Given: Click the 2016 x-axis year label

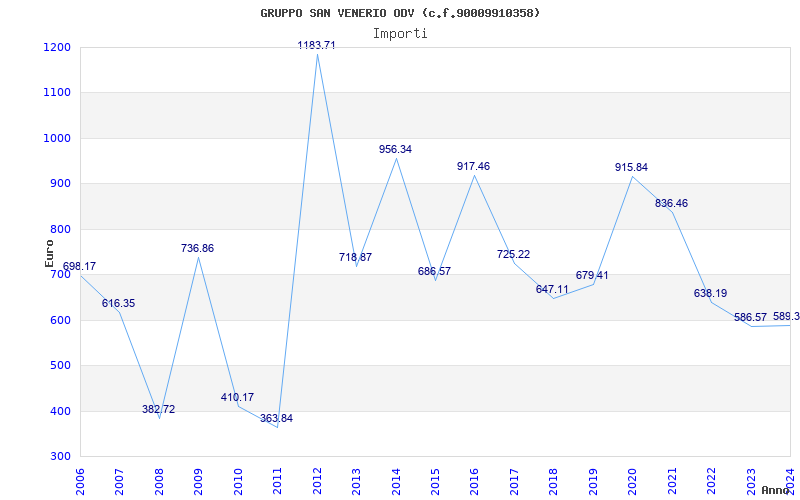Looking at the screenshot, I should pos(474,481).
